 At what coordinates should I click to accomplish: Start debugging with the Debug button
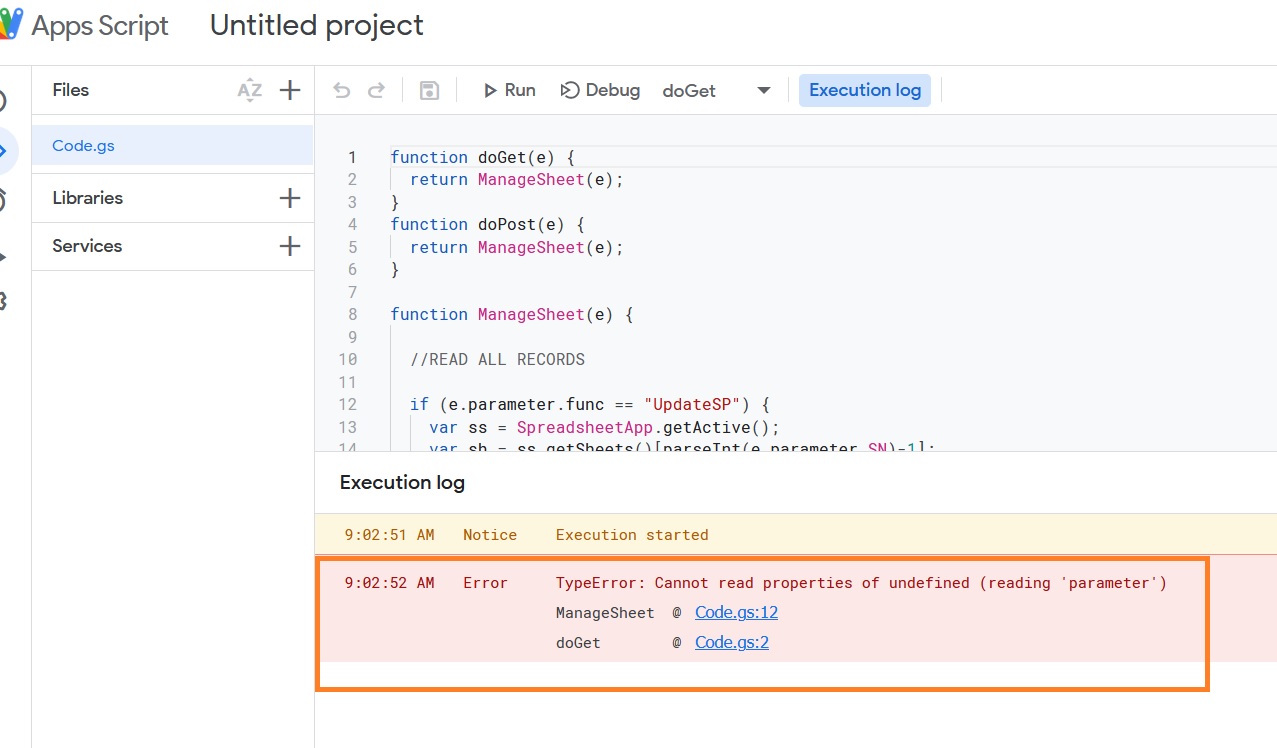(600, 90)
